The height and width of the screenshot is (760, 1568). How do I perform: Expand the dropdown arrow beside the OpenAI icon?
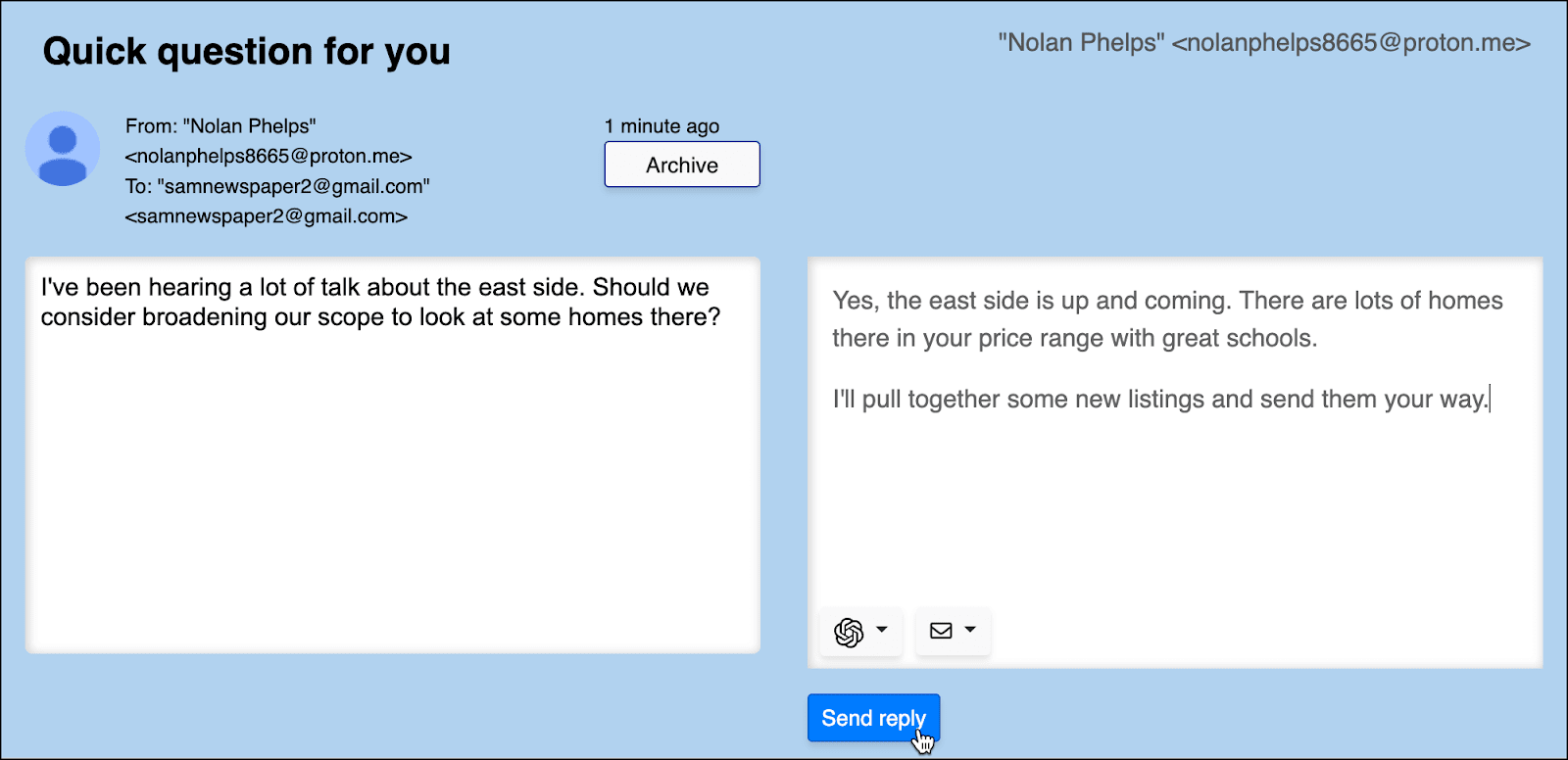[882, 630]
